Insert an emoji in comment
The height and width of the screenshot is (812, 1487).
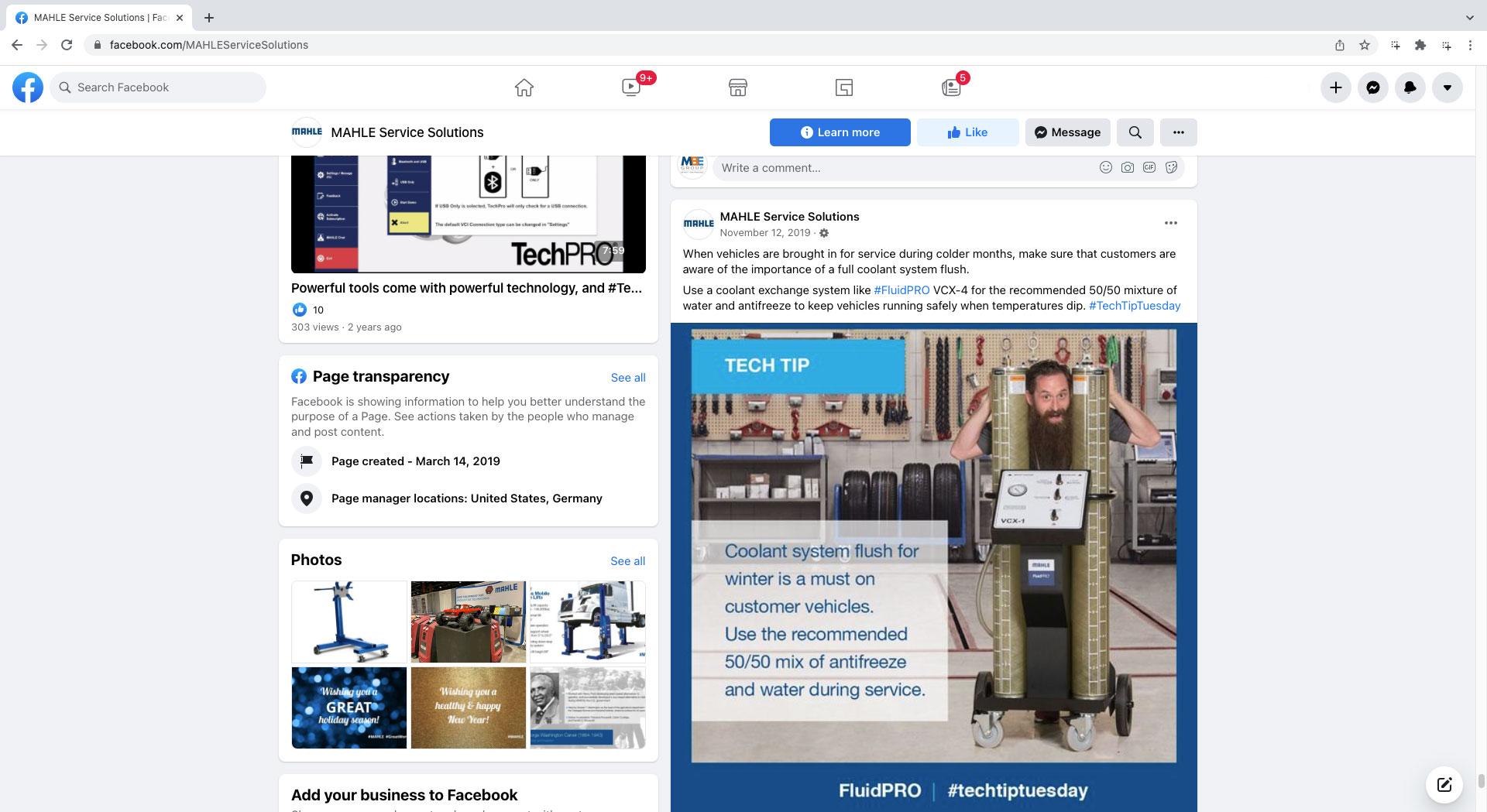1106,167
